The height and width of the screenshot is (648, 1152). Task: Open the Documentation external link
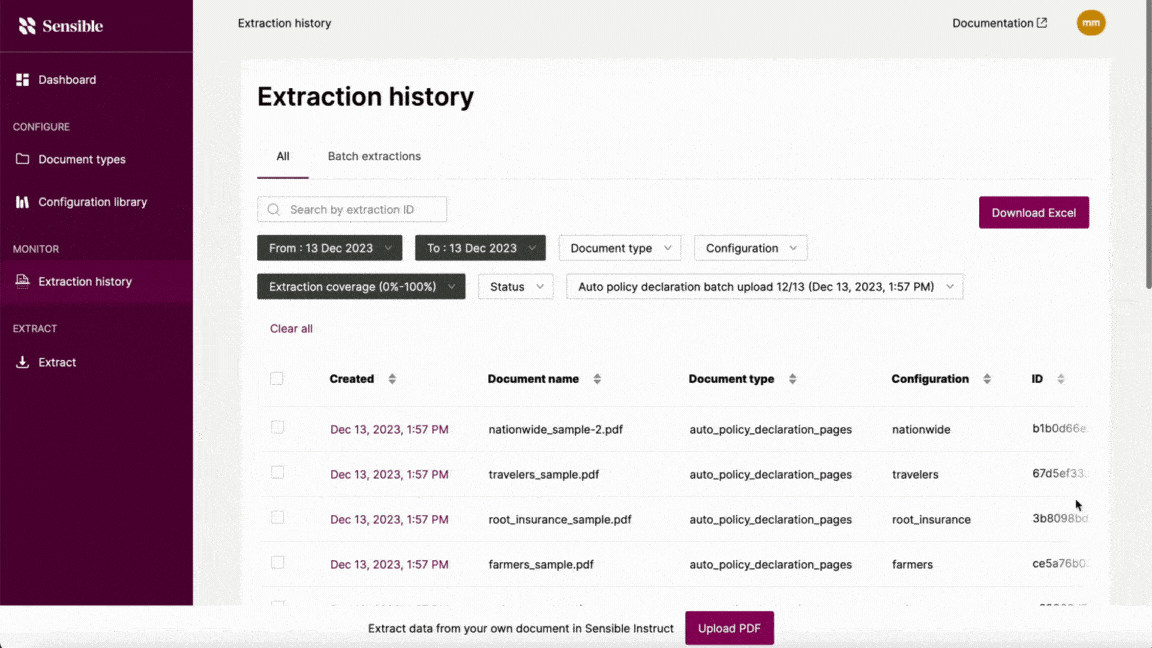point(999,23)
